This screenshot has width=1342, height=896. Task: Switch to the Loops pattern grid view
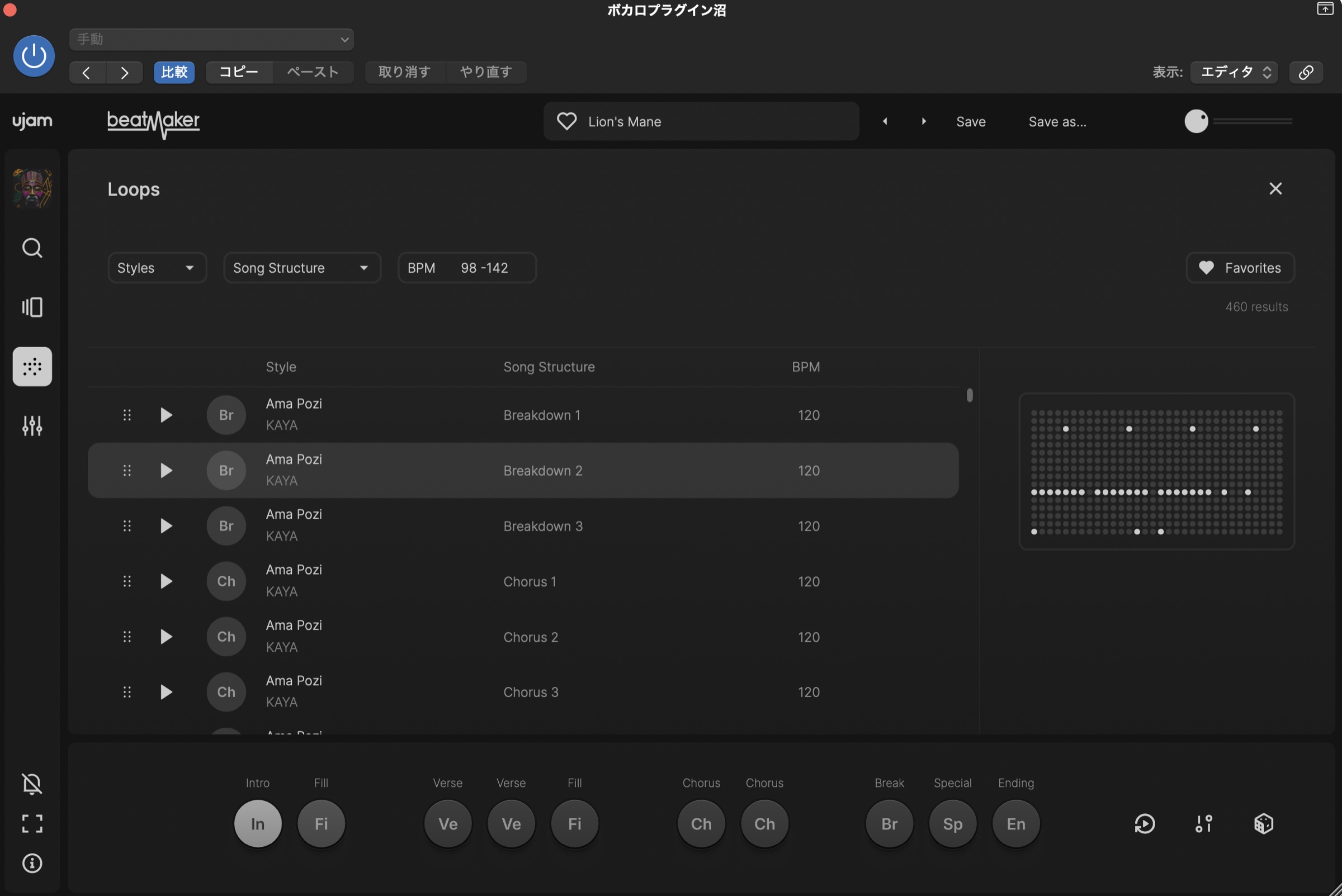click(32, 367)
